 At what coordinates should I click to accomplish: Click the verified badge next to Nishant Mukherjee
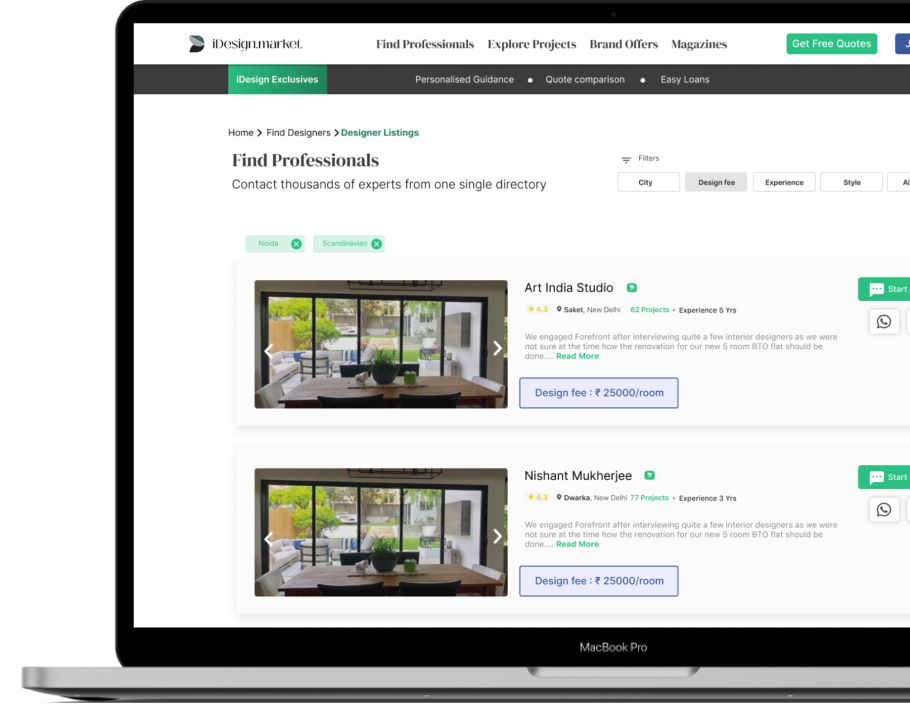(650, 475)
